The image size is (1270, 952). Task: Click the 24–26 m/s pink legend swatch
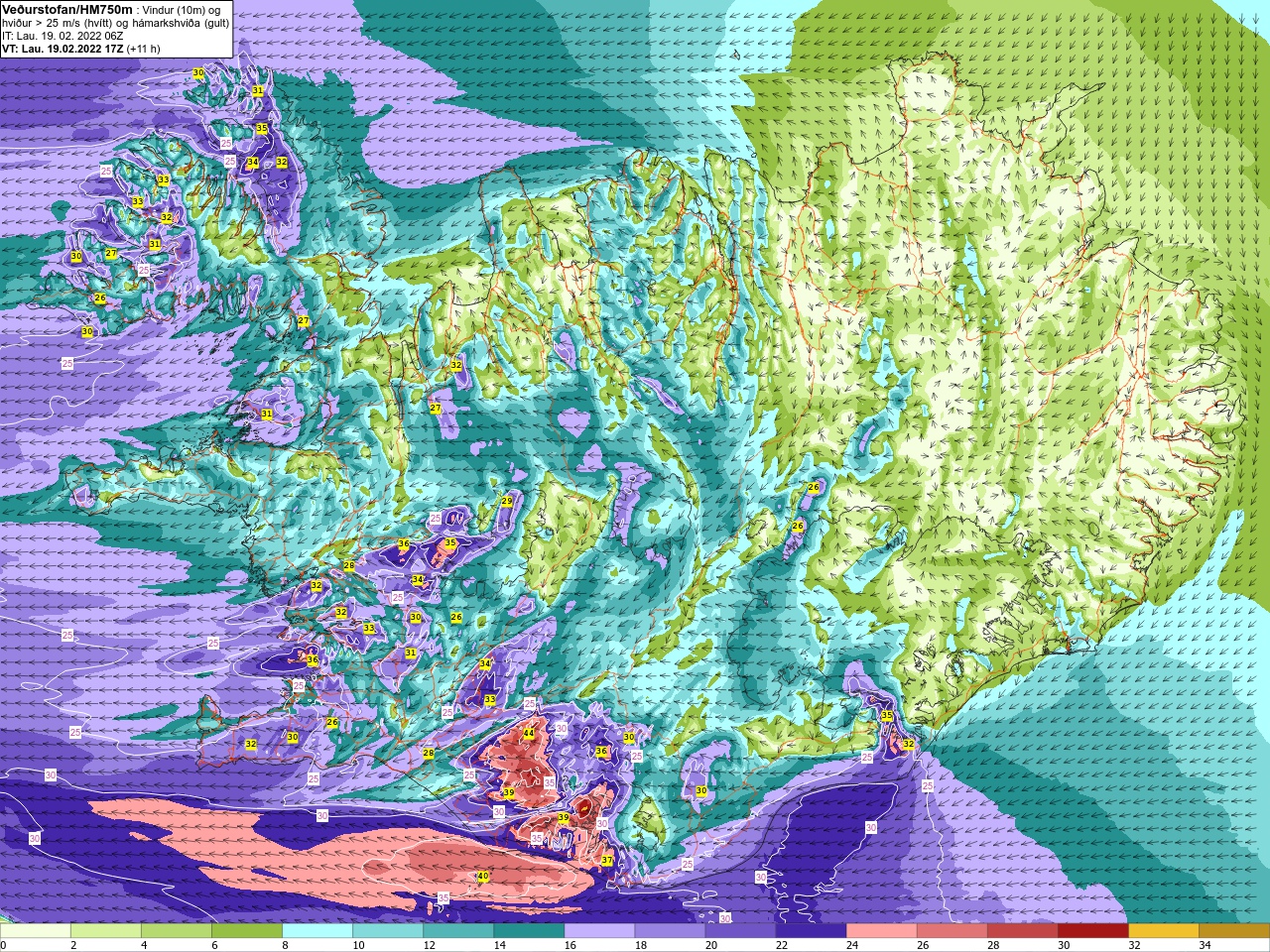point(881,931)
